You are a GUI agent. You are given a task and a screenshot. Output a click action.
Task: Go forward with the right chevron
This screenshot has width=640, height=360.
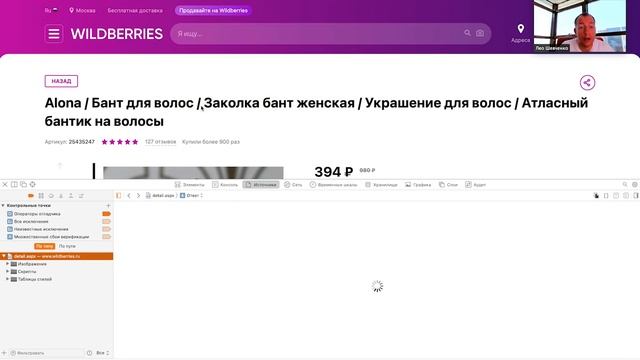138,196
